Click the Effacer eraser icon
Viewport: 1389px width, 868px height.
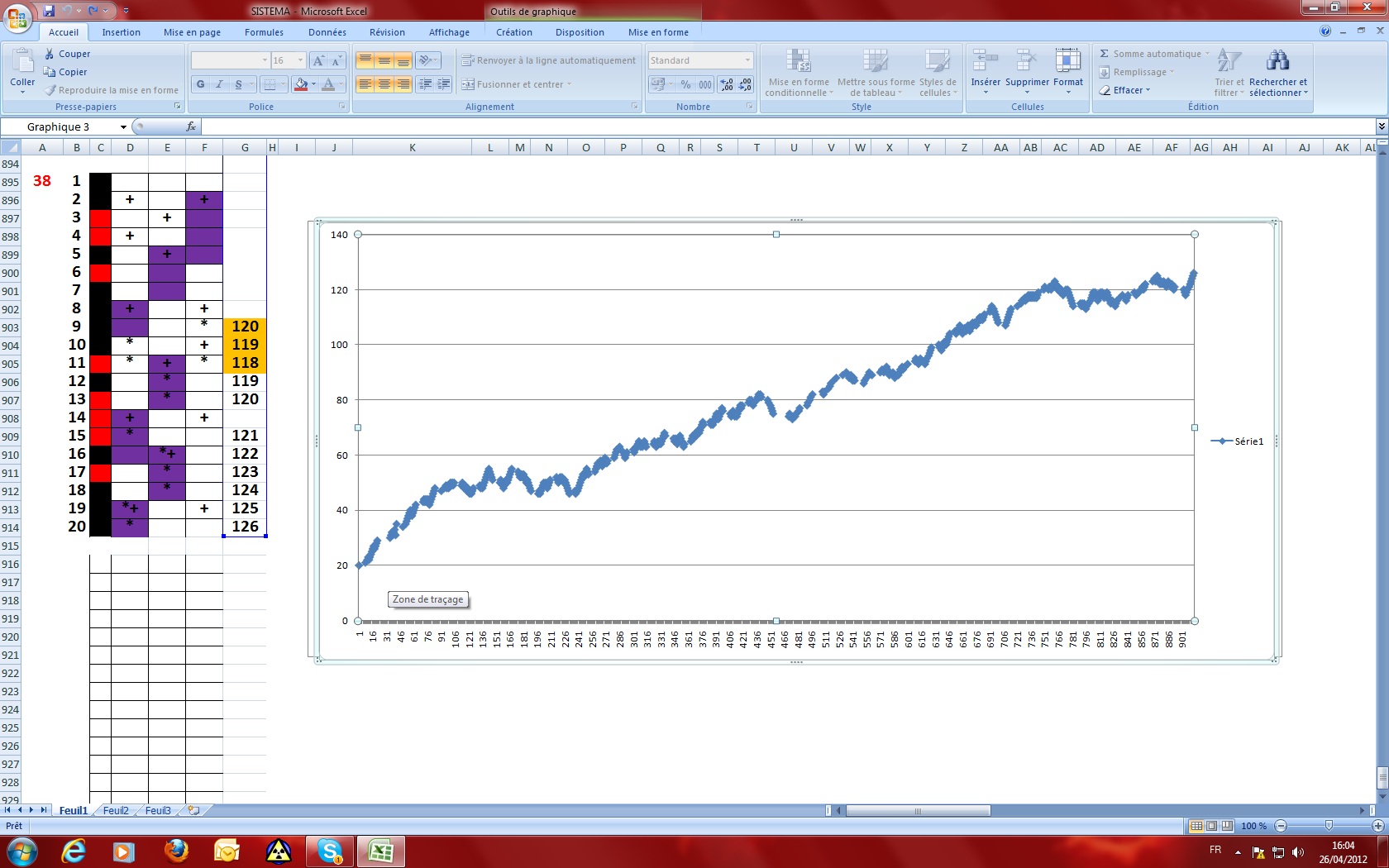(1105, 90)
